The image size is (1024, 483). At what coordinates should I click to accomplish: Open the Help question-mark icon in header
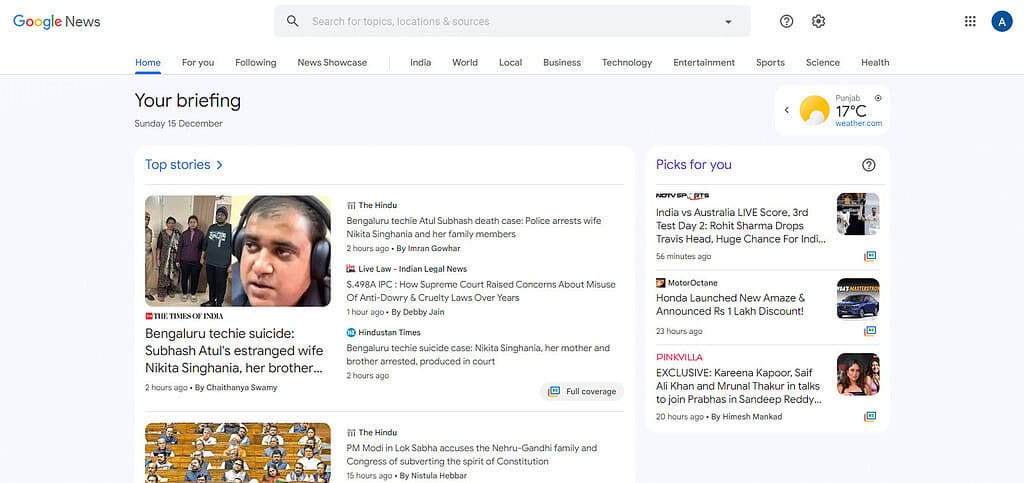[x=786, y=22]
